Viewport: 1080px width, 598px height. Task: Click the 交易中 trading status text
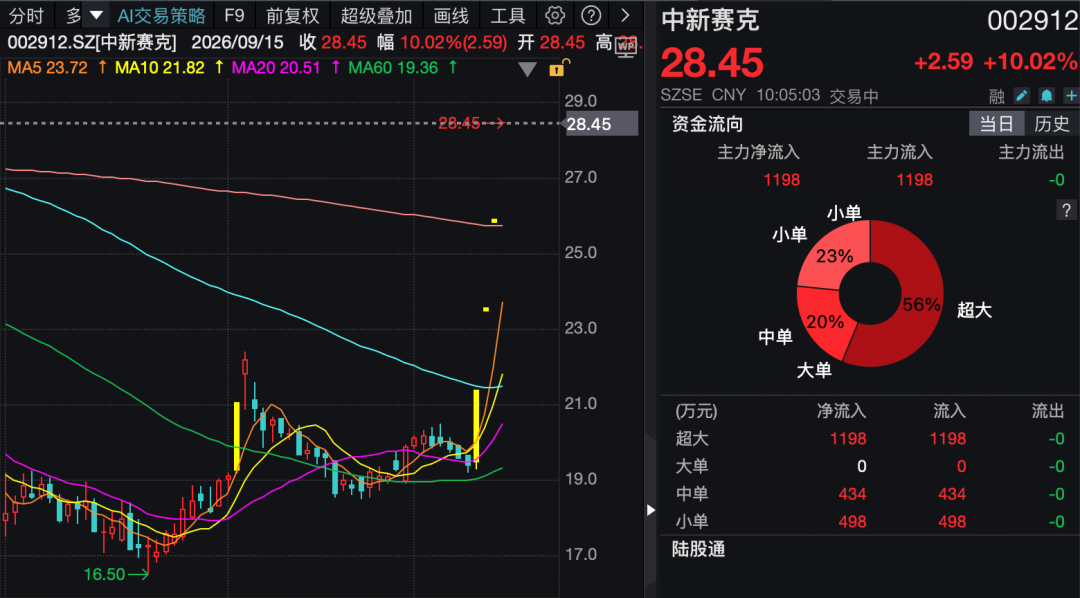[854, 96]
